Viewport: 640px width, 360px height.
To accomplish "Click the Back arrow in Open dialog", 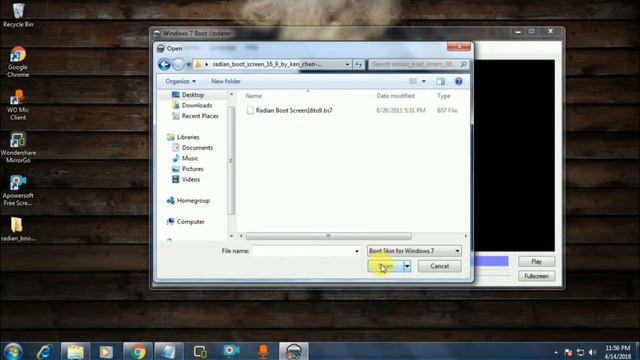I will point(164,64).
